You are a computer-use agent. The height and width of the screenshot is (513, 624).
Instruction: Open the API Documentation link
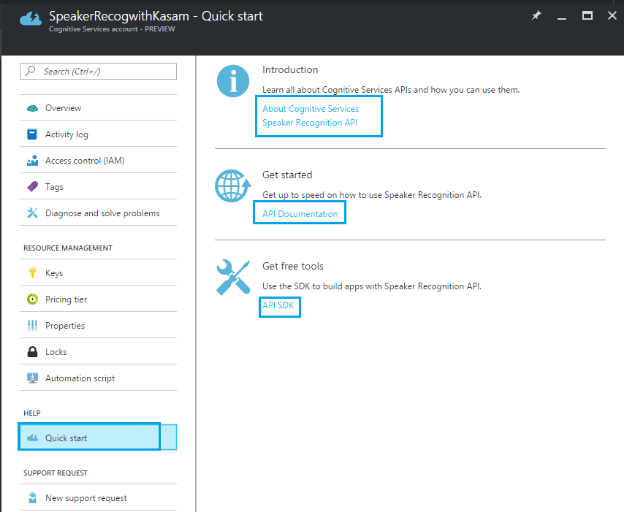click(x=300, y=213)
